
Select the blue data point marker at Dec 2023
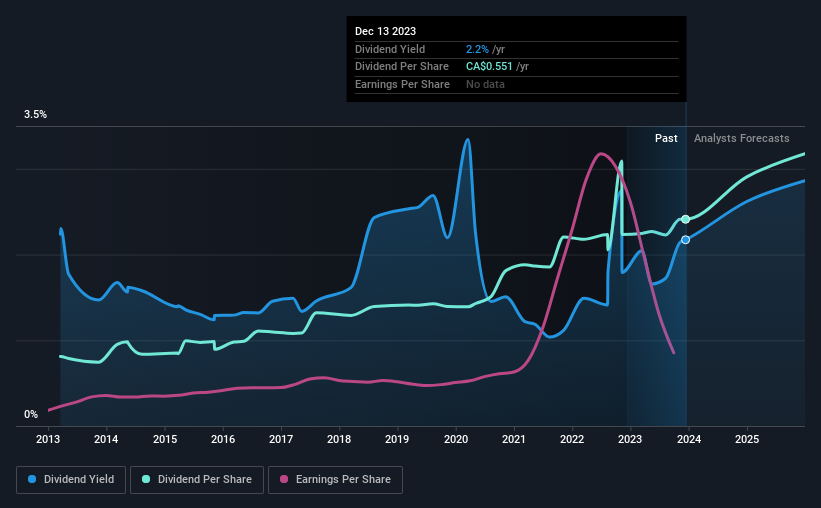coord(685,239)
